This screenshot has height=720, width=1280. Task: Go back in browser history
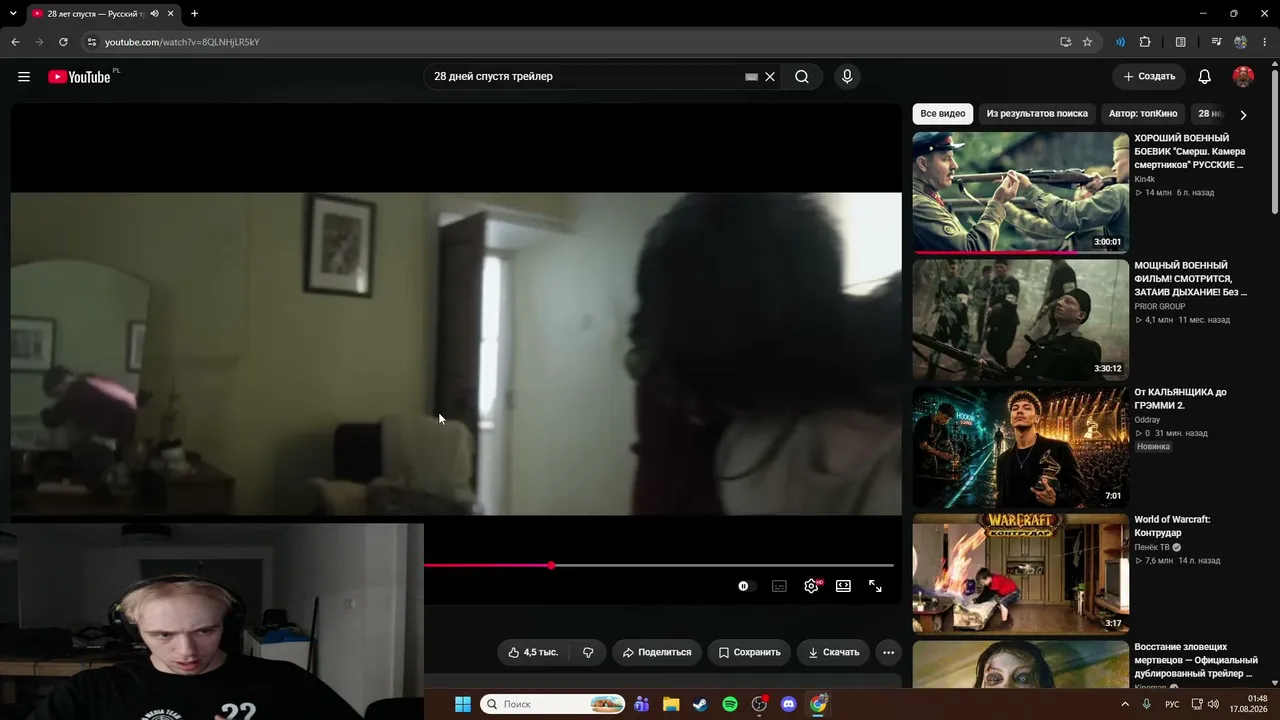[15, 42]
